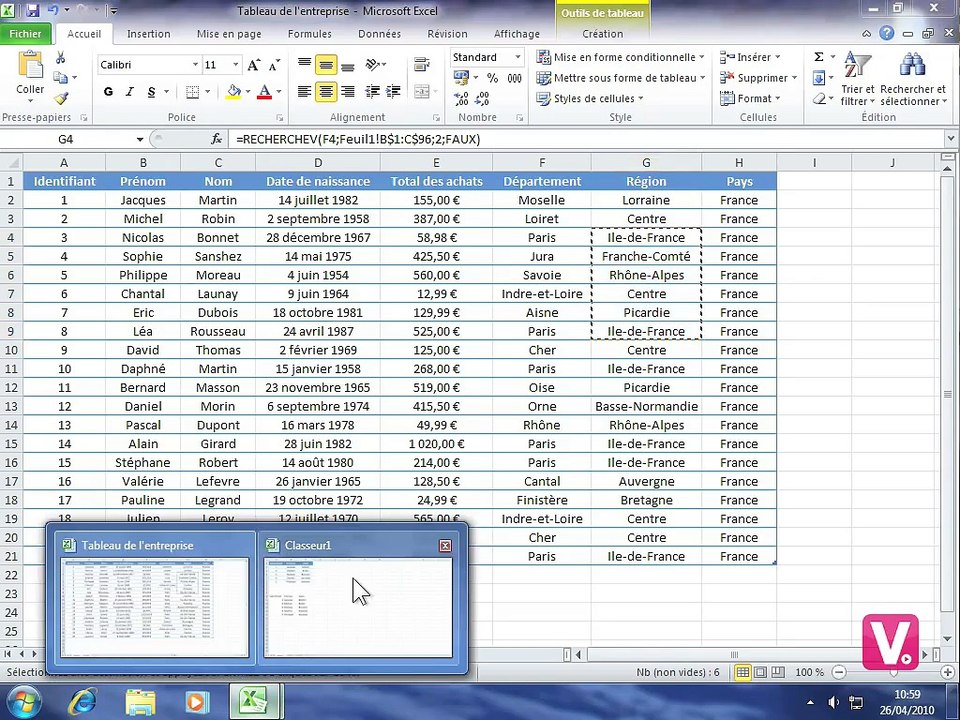Open Internet Explorer from the taskbar
Viewport: 960px width, 720px height.
coord(82,702)
